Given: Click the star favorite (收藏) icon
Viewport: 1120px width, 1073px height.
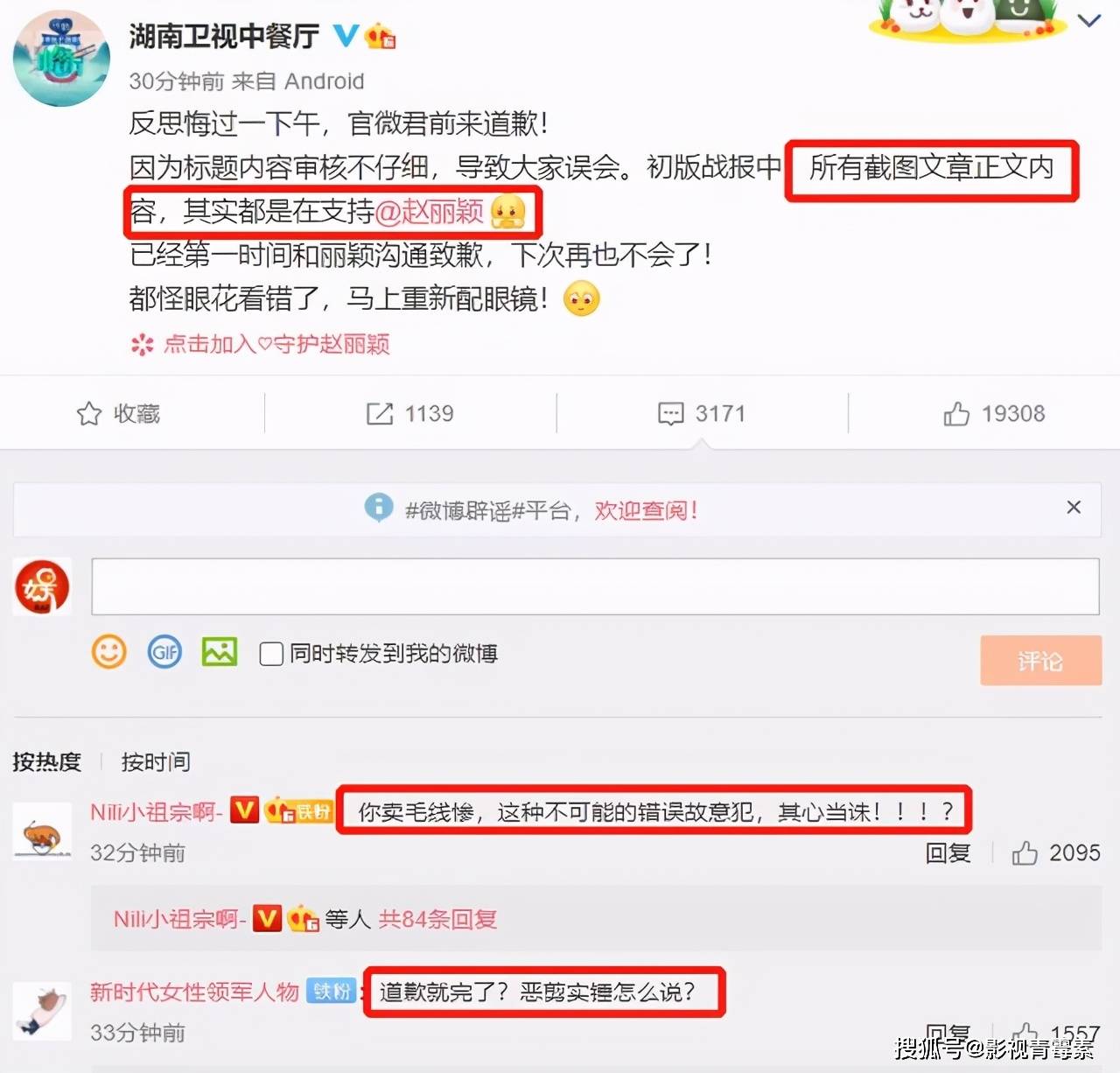Looking at the screenshot, I should [x=89, y=414].
